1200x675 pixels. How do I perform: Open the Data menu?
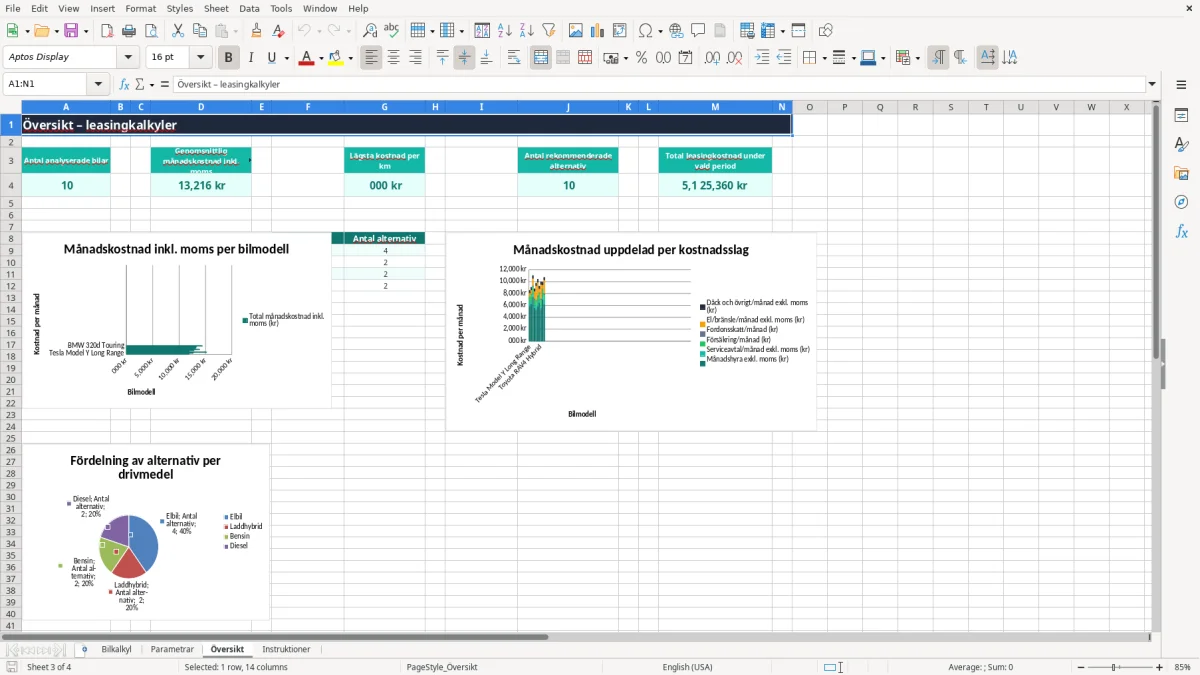point(249,8)
